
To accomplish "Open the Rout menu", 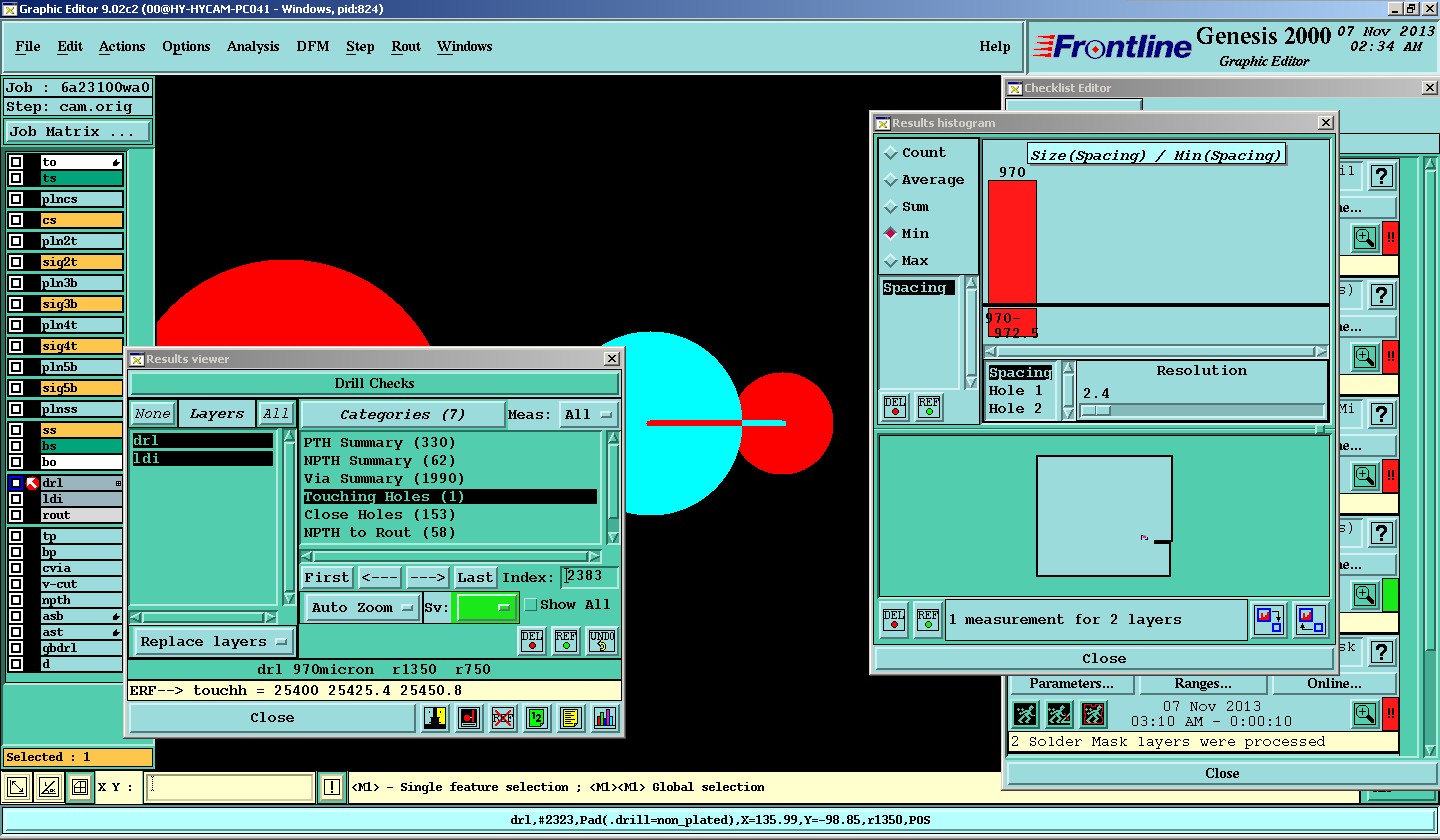I will 406,47.
